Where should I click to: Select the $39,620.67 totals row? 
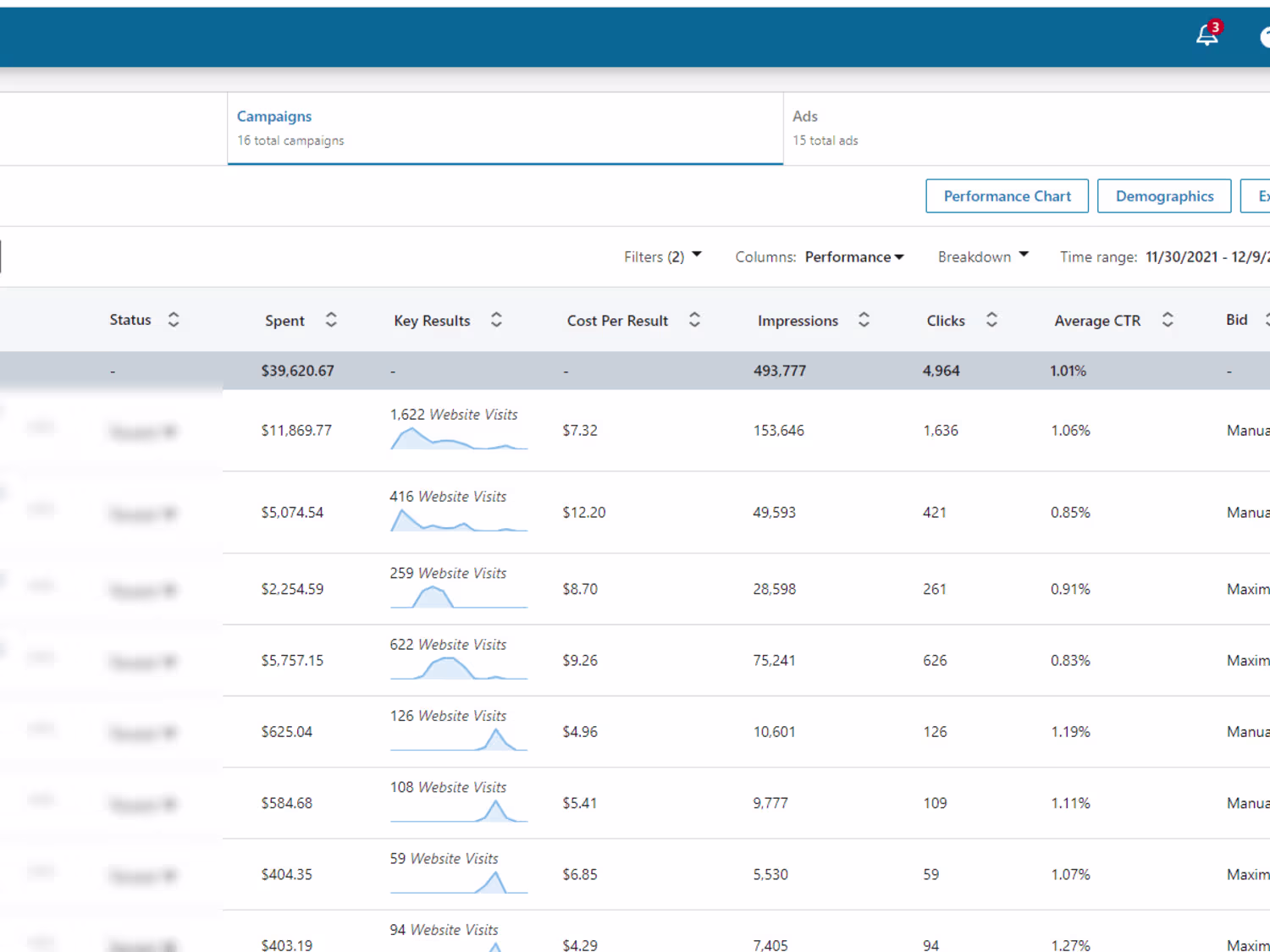click(x=635, y=371)
